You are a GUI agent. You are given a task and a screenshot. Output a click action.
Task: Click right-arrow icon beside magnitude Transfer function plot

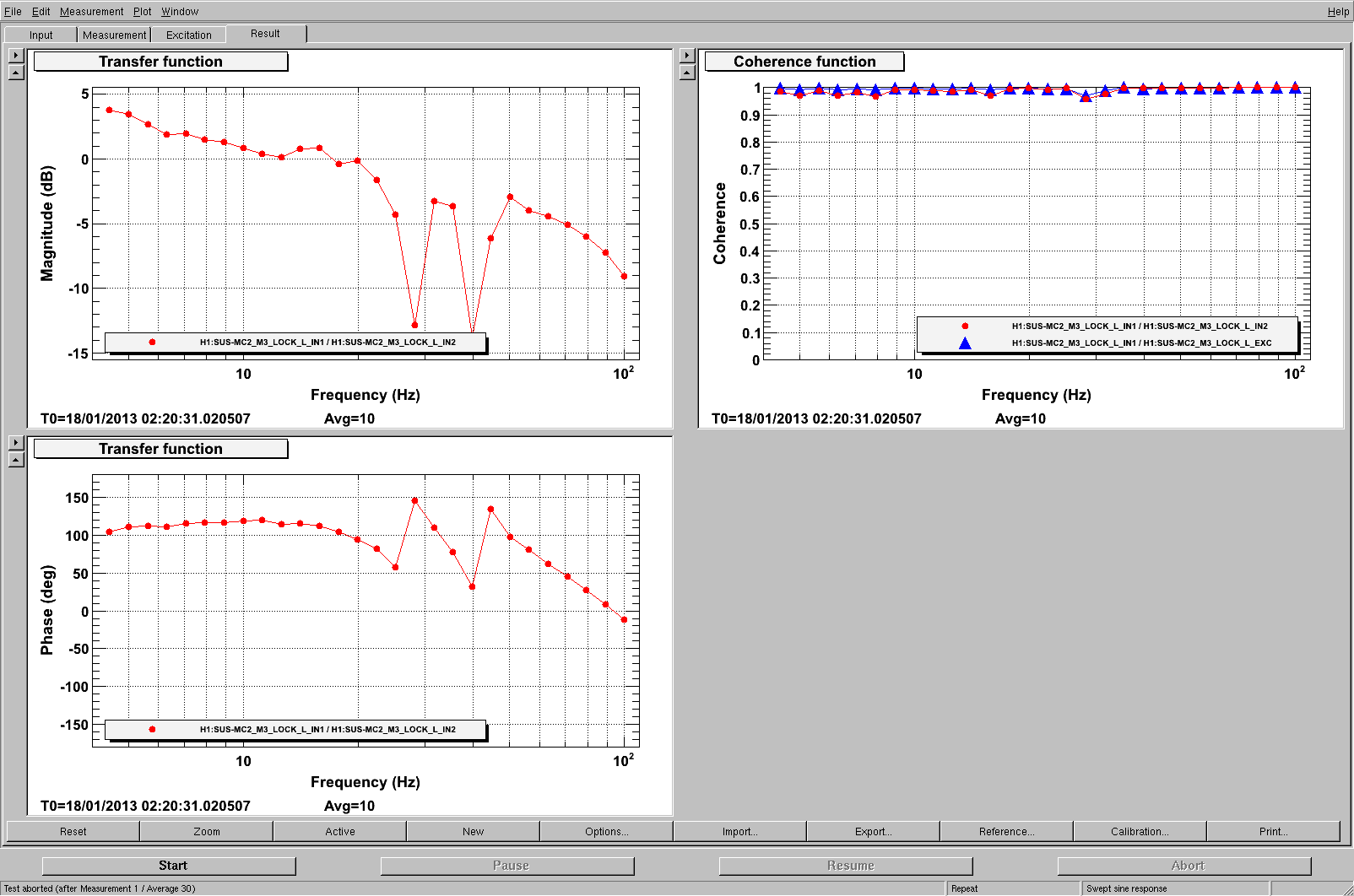[16, 56]
